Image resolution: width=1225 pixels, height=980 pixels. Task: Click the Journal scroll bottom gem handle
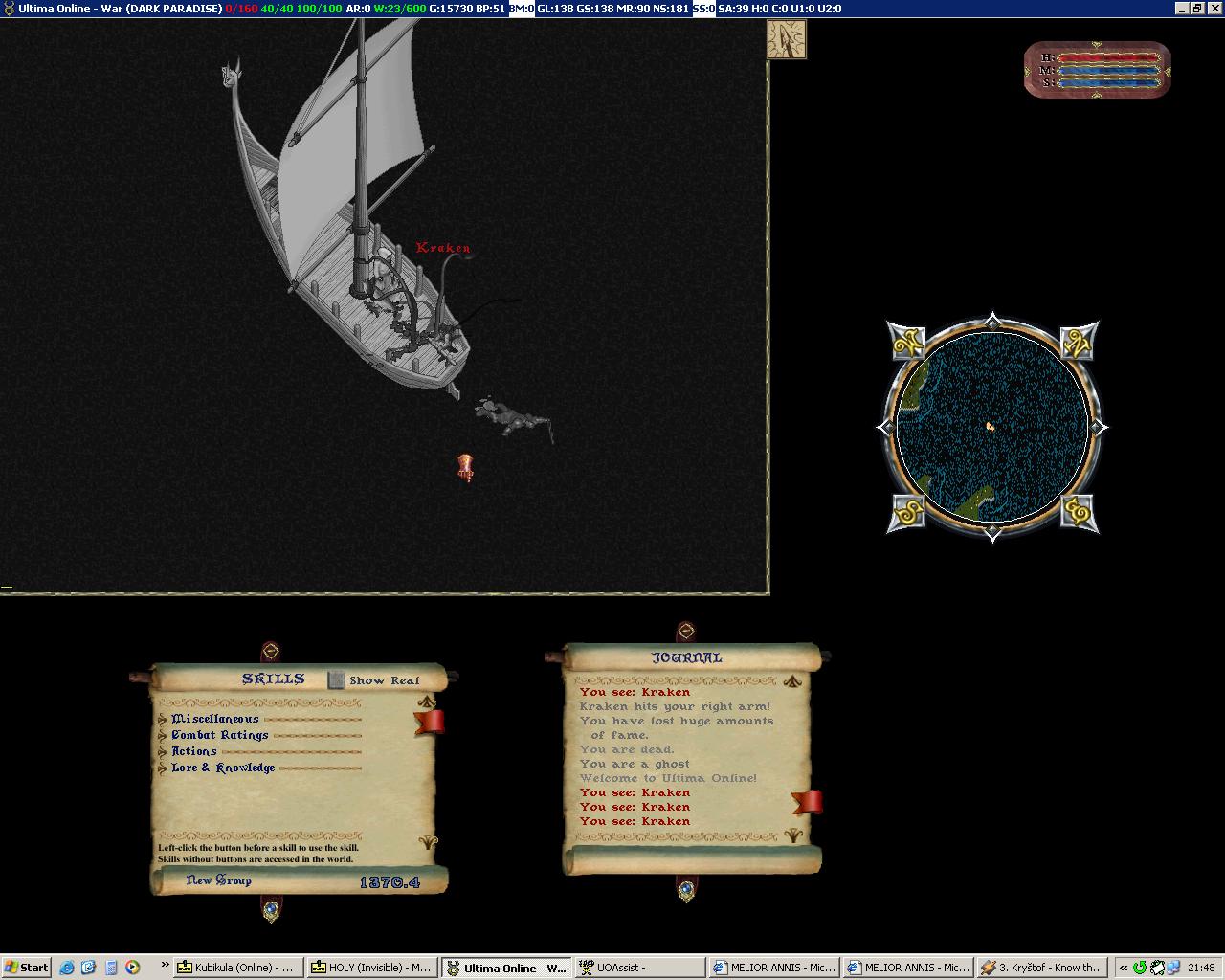(x=686, y=890)
